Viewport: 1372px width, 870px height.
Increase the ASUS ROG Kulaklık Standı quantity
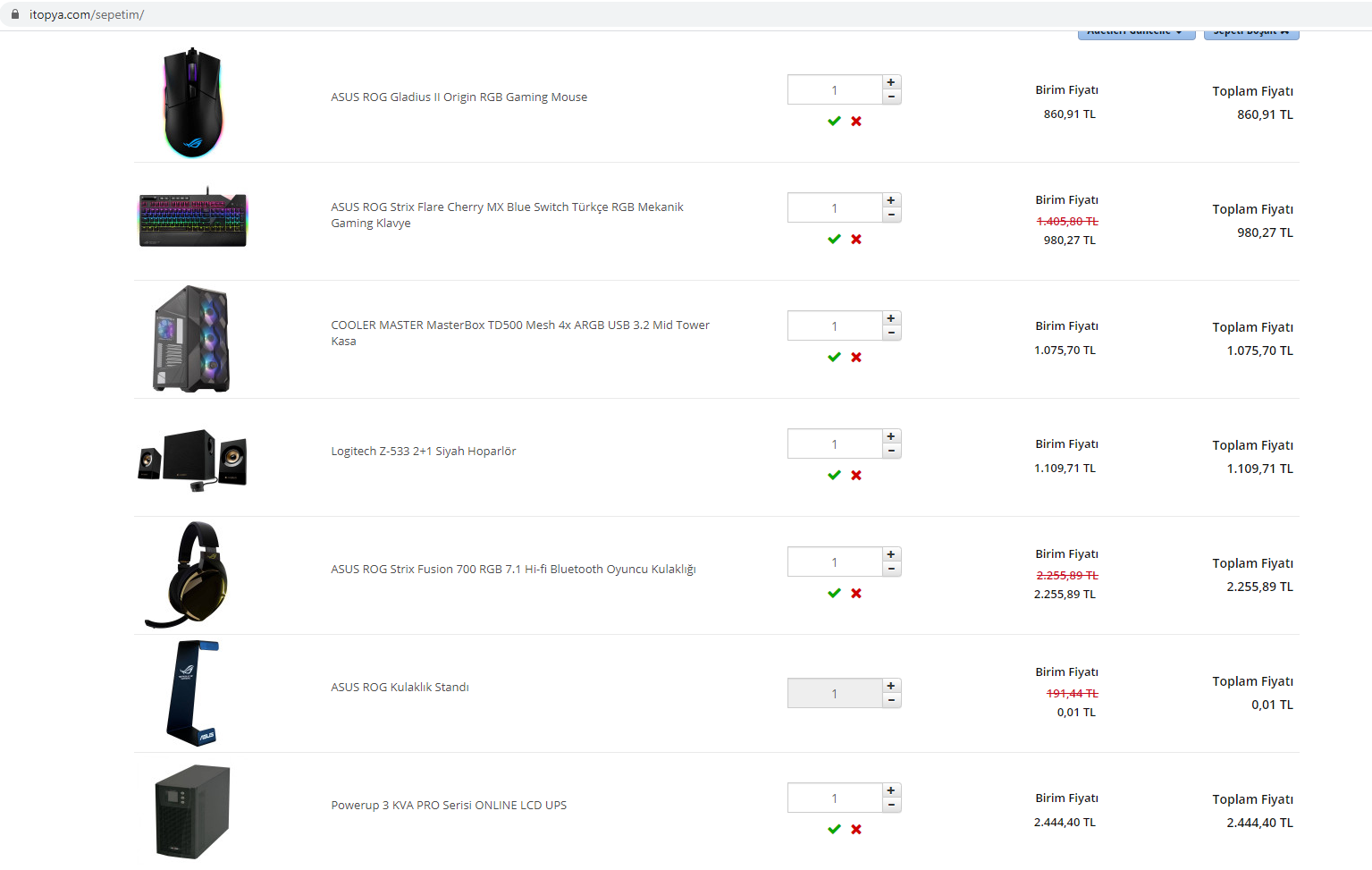point(891,686)
